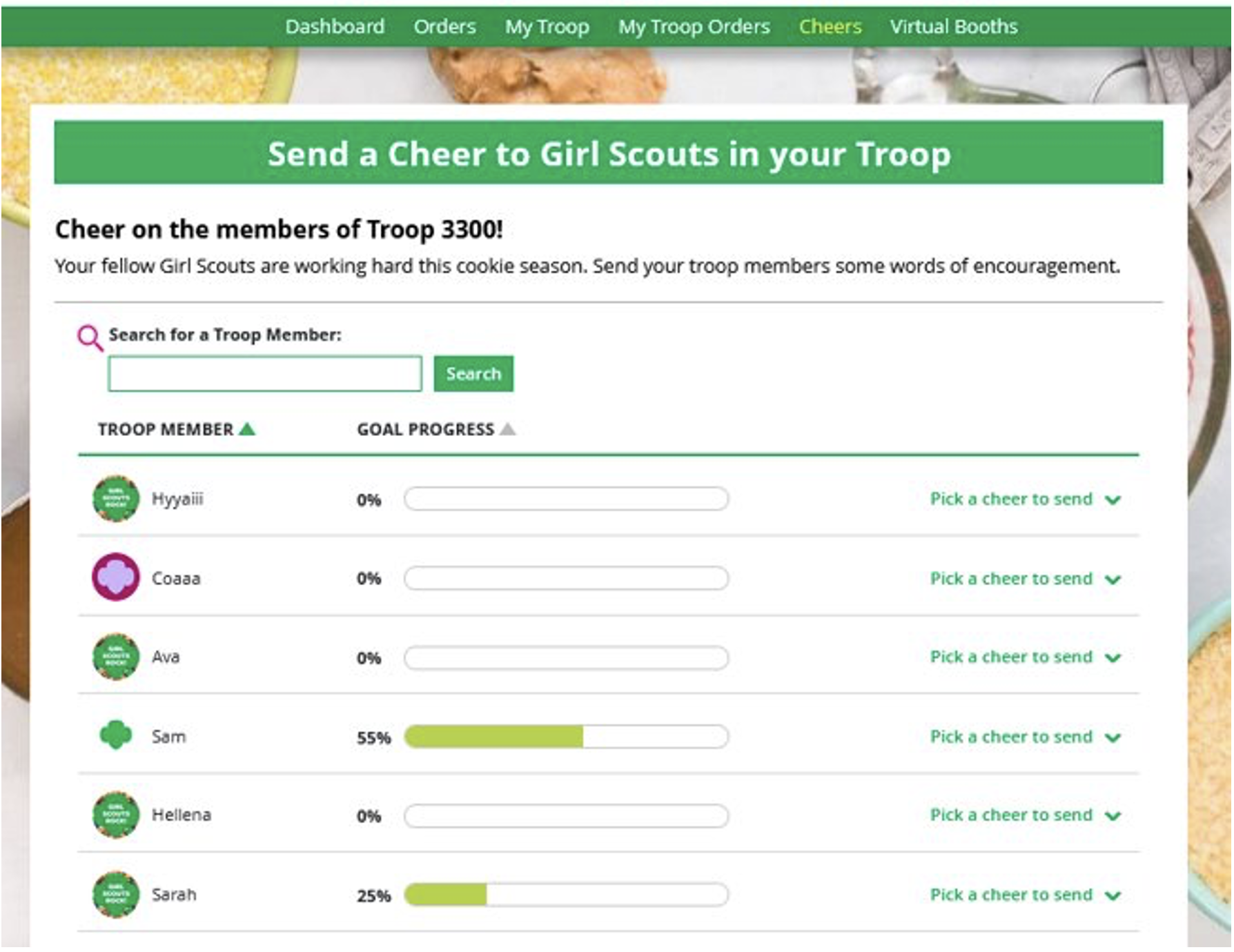Select Sarah's profile avatar
1234x952 pixels.
[115, 894]
